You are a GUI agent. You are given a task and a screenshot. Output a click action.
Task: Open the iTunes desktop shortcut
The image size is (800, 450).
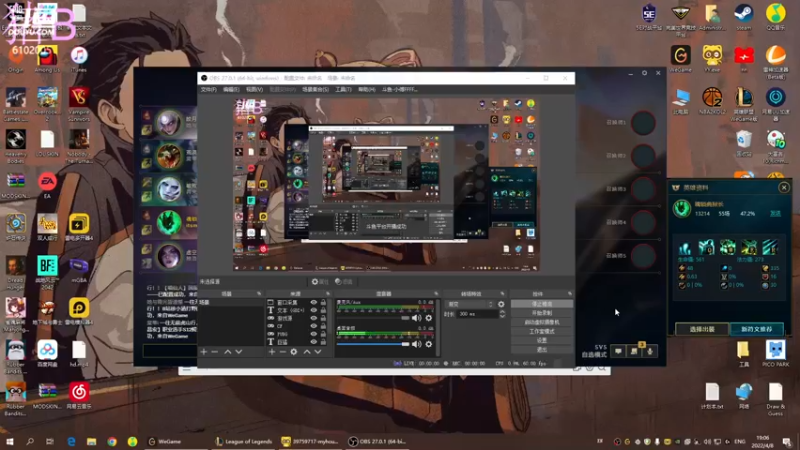(79, 59)
